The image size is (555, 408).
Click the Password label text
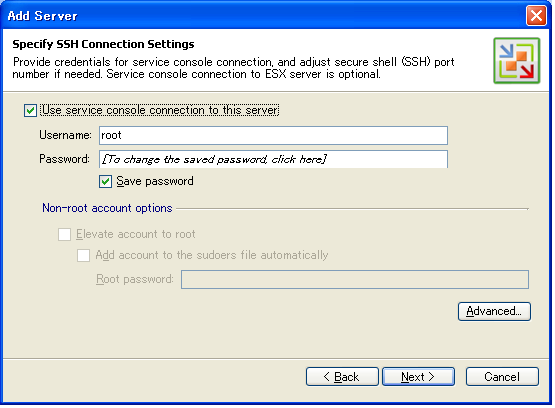tap(64, 159)
